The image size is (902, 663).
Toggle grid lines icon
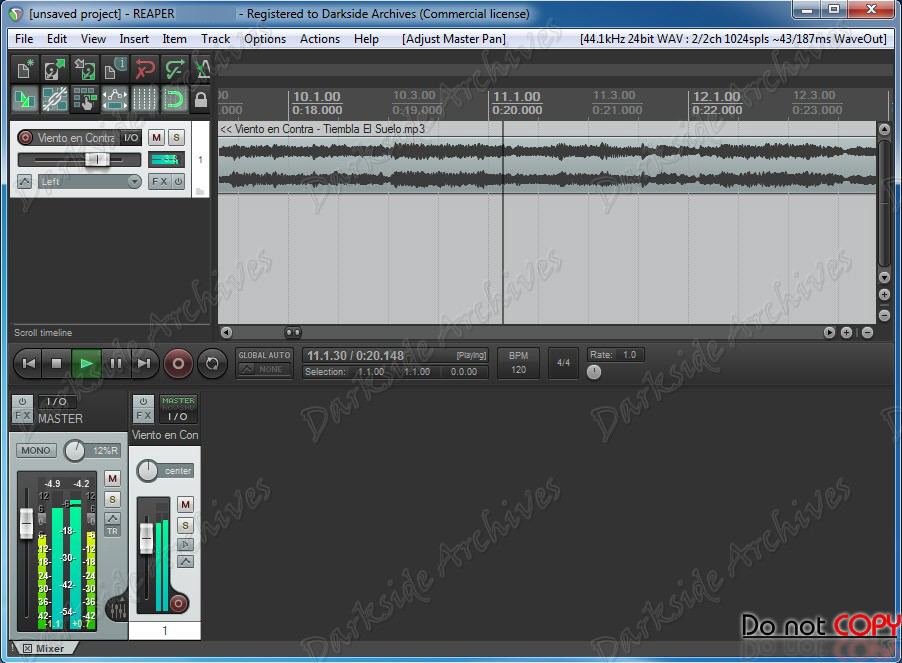[x=145, y=99]
